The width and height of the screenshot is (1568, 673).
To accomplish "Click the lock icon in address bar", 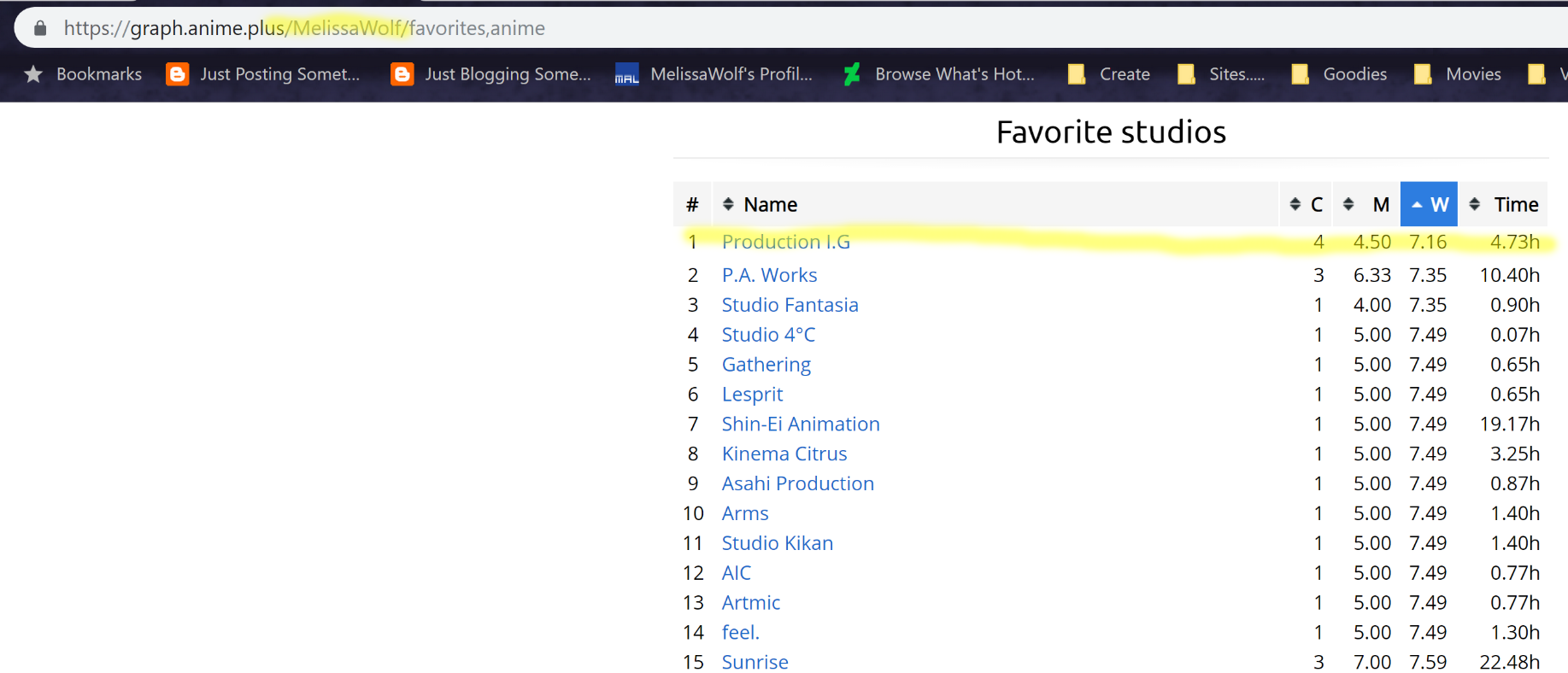I will tap(40, 28).
